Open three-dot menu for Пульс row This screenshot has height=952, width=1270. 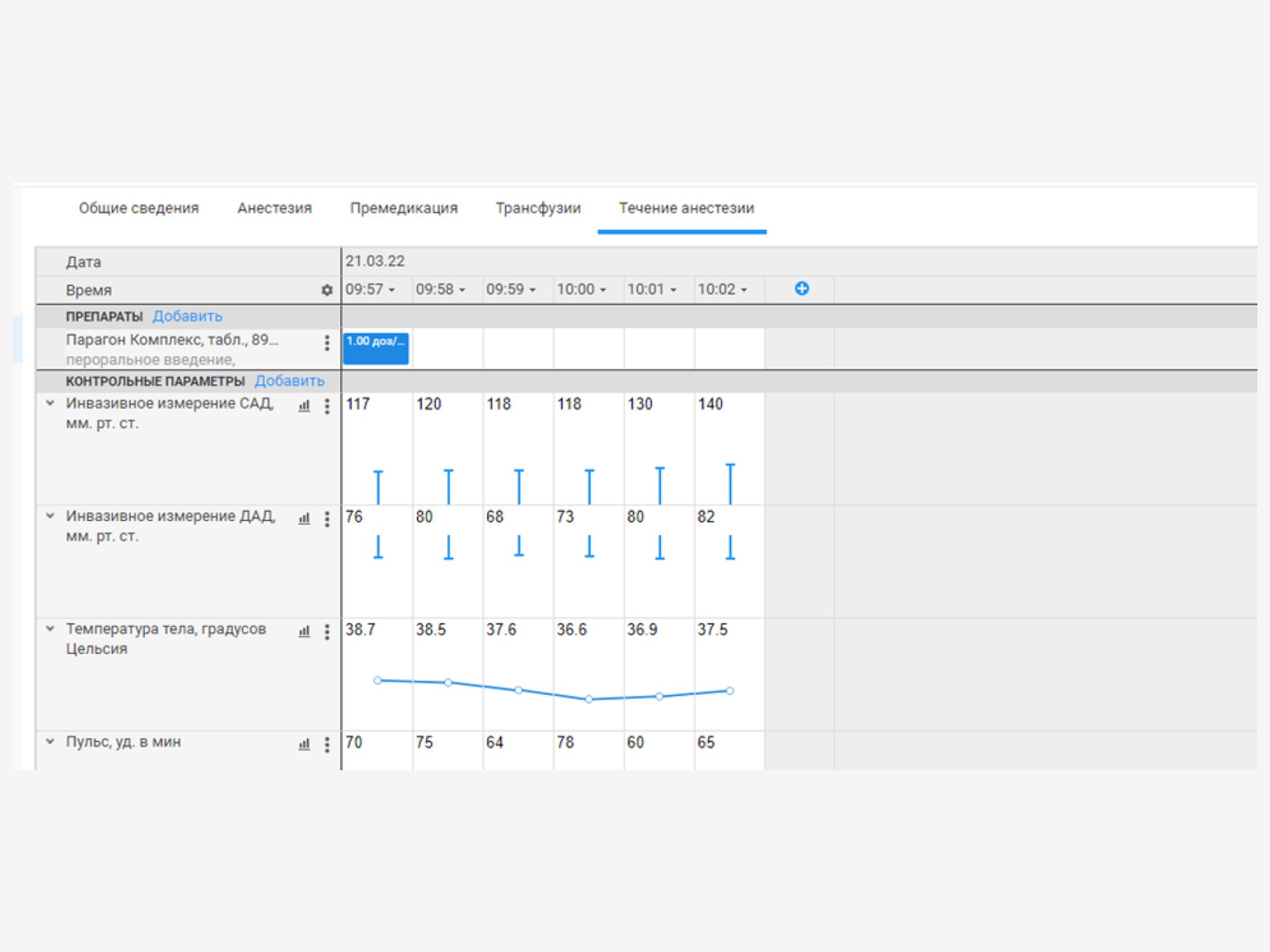tap(327, 745)
